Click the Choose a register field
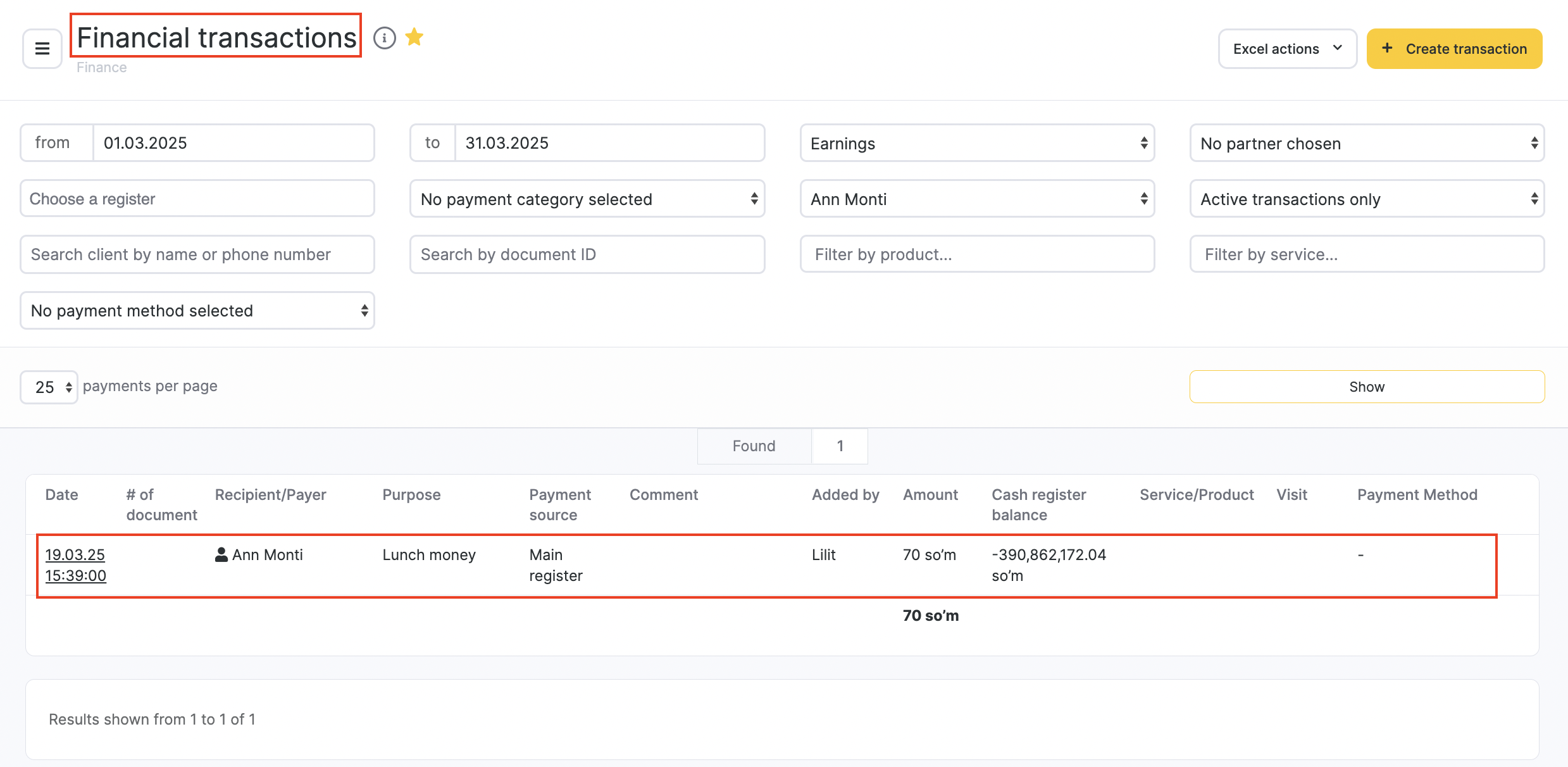 click(x=197, y=199)
